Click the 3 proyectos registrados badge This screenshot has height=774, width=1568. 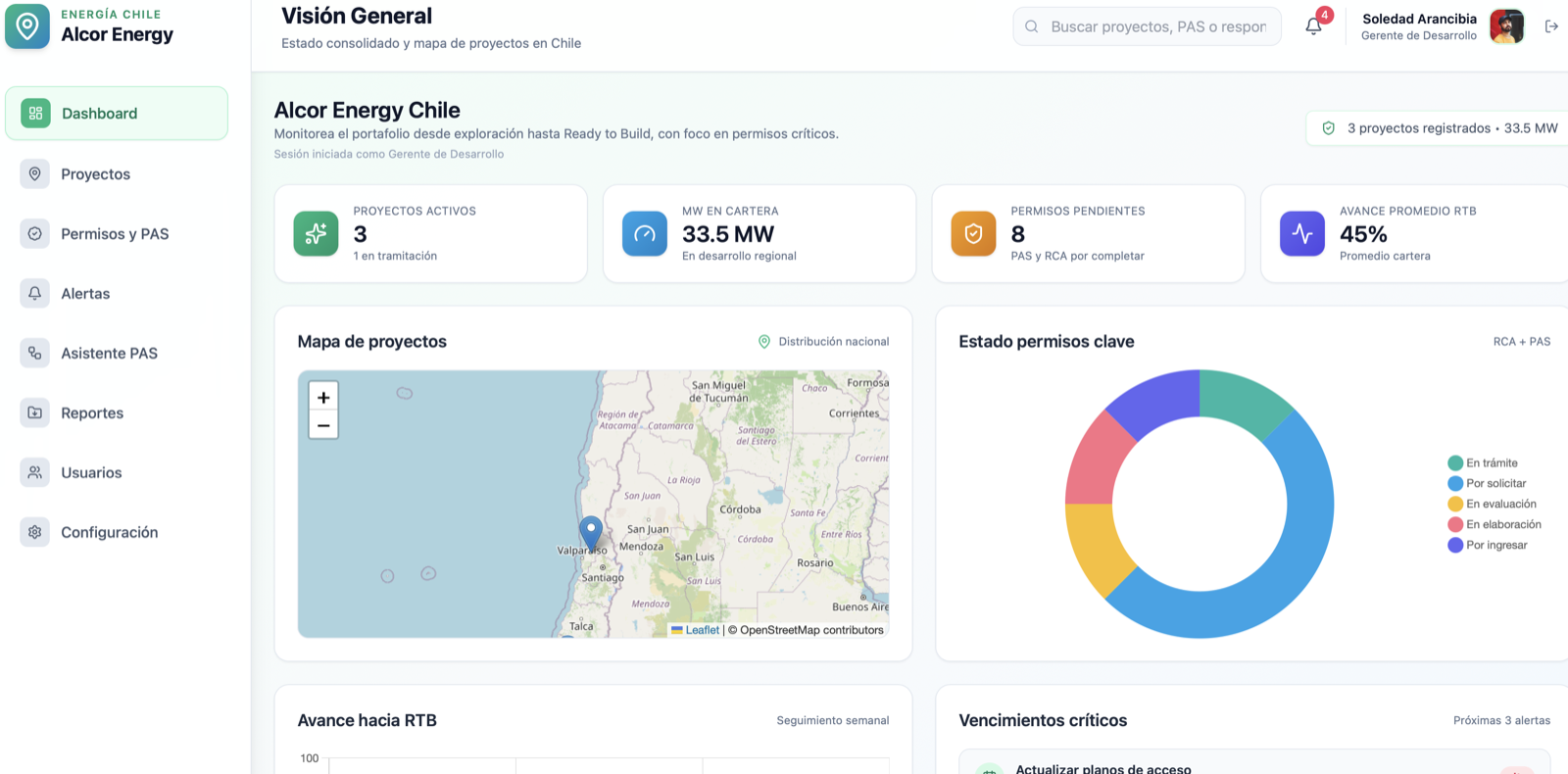(x=1439, y=128)
